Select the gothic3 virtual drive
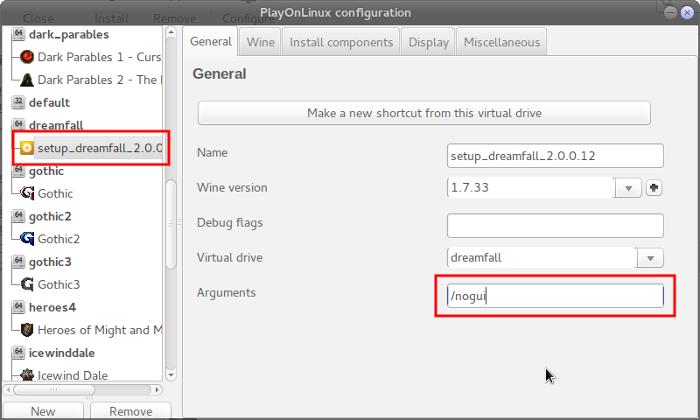This screenshot has width=700, height=420. click(x=50, y=262)
